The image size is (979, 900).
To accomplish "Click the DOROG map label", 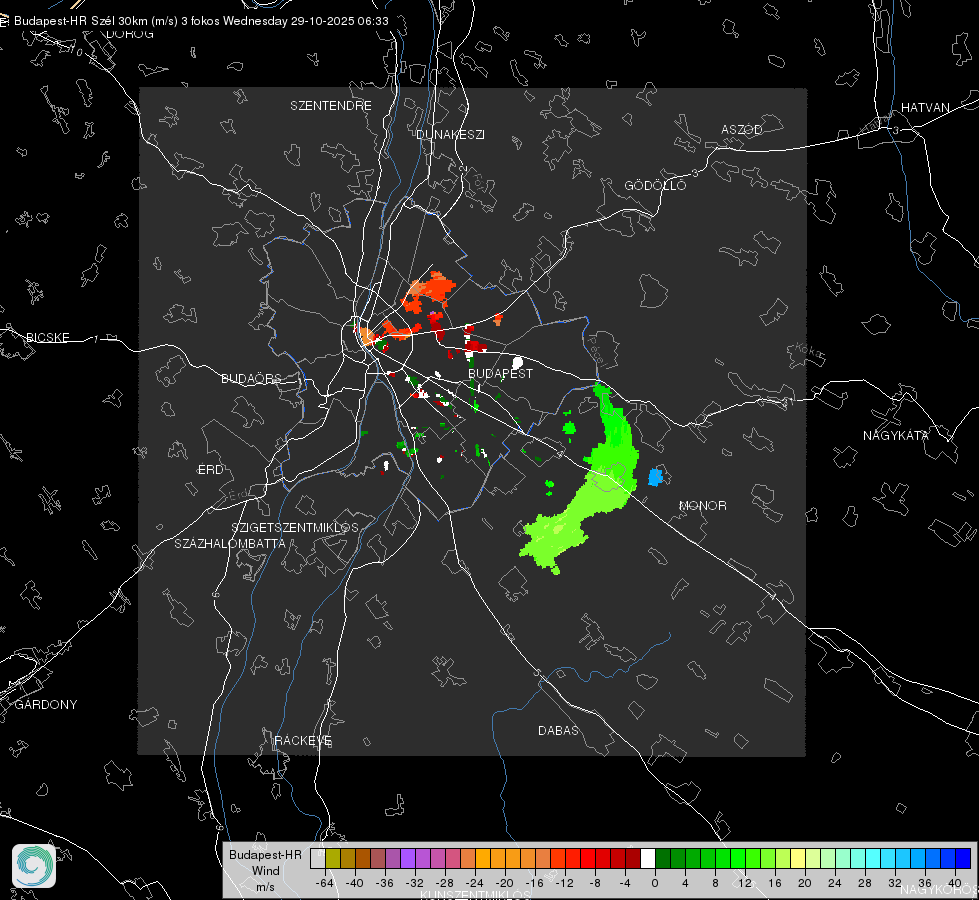I will coord(130,34).
